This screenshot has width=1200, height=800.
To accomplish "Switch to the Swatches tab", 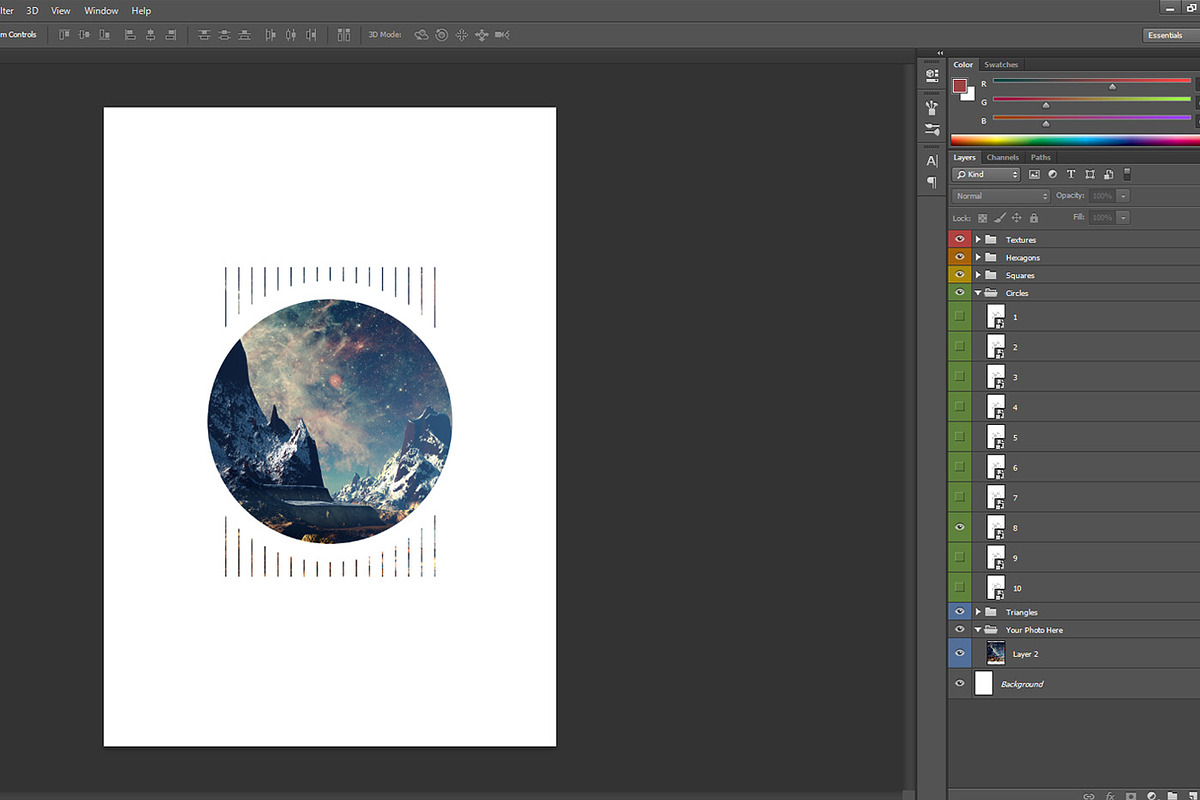I will 1001,65.
